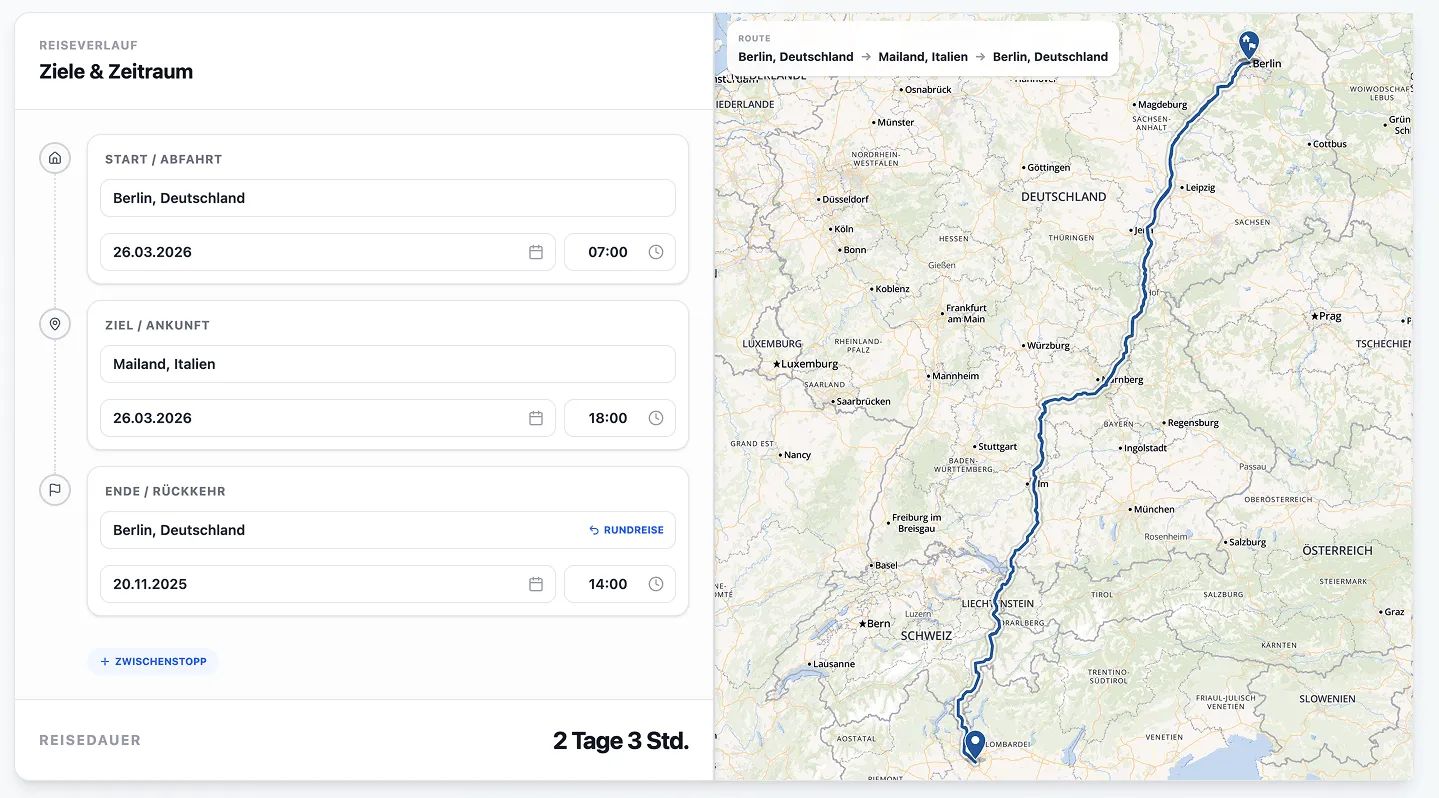The width and height of the screenshot is (1439, 798).
Task: Click the location pin icon beside Ziel / Ankunft
Action: click(55, 324)
